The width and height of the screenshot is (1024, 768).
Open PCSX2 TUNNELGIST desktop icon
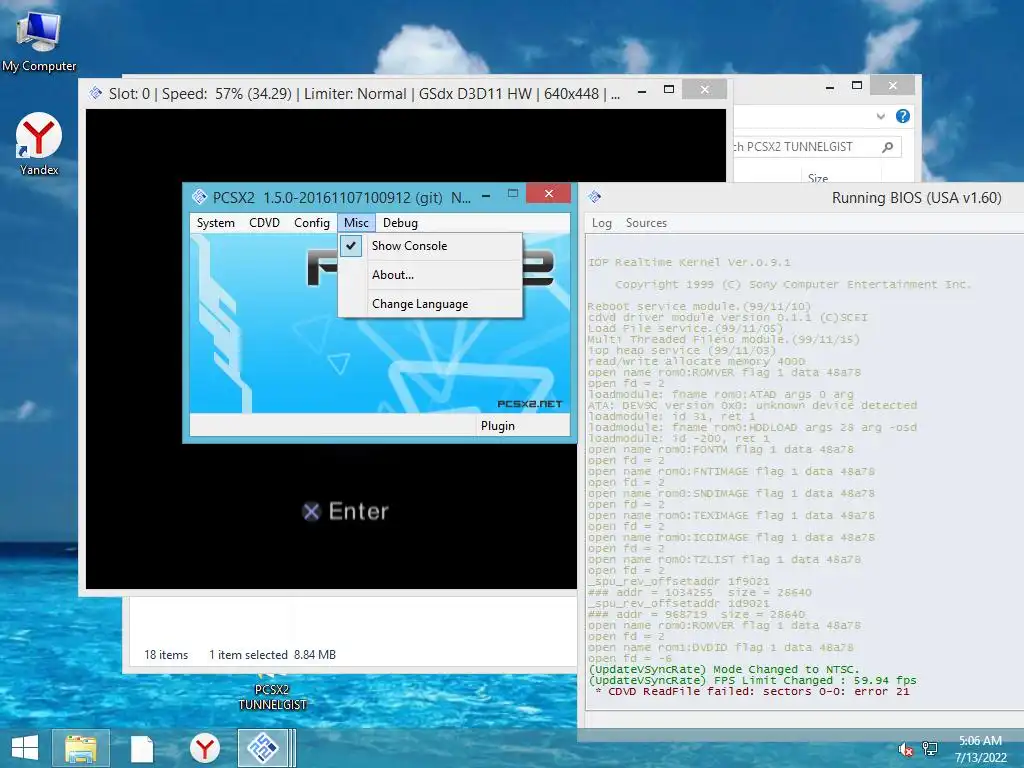tap(272, 696)
